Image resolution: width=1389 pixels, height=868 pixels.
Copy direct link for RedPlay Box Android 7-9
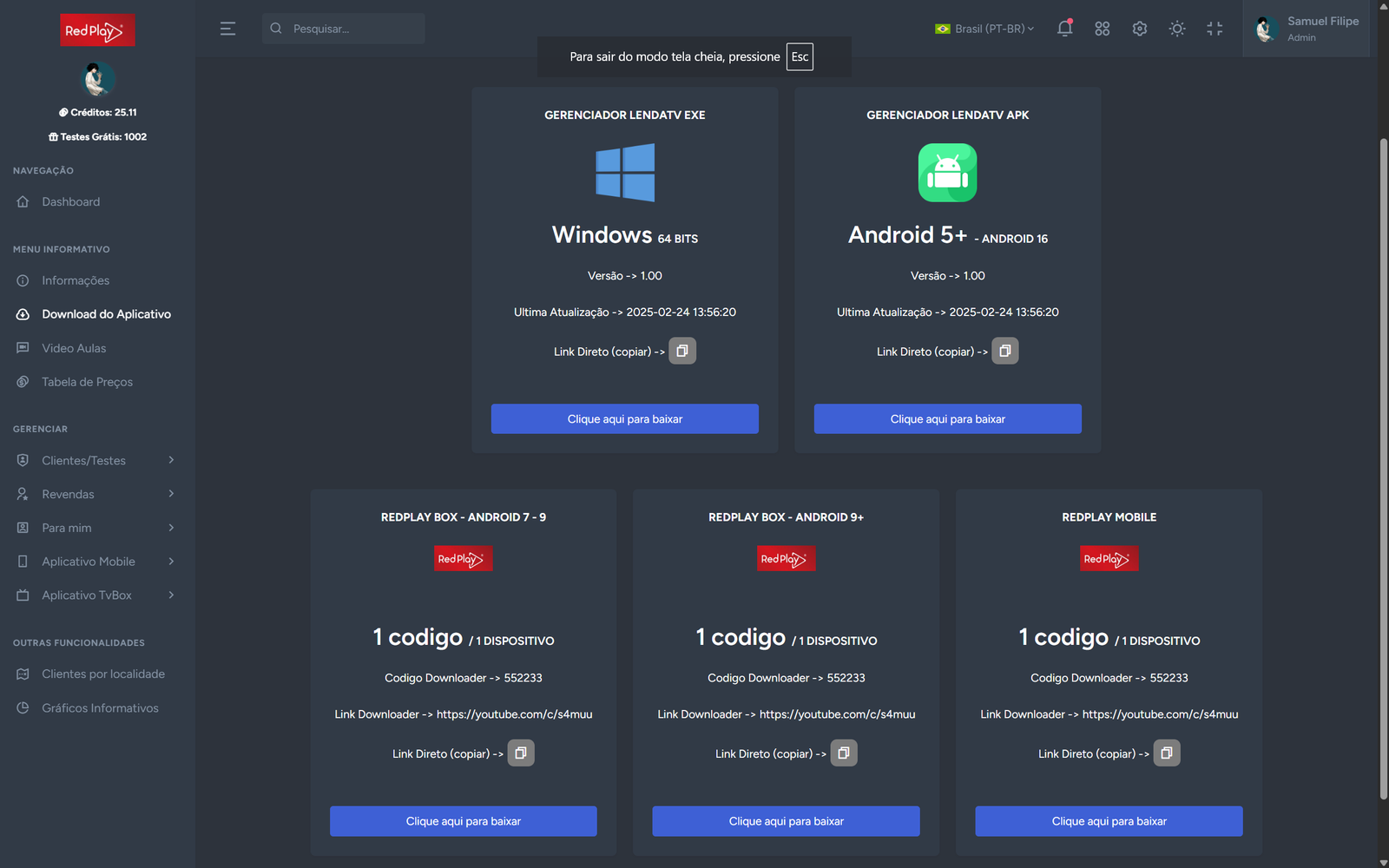pyautogui.click(x=521, y=753)
